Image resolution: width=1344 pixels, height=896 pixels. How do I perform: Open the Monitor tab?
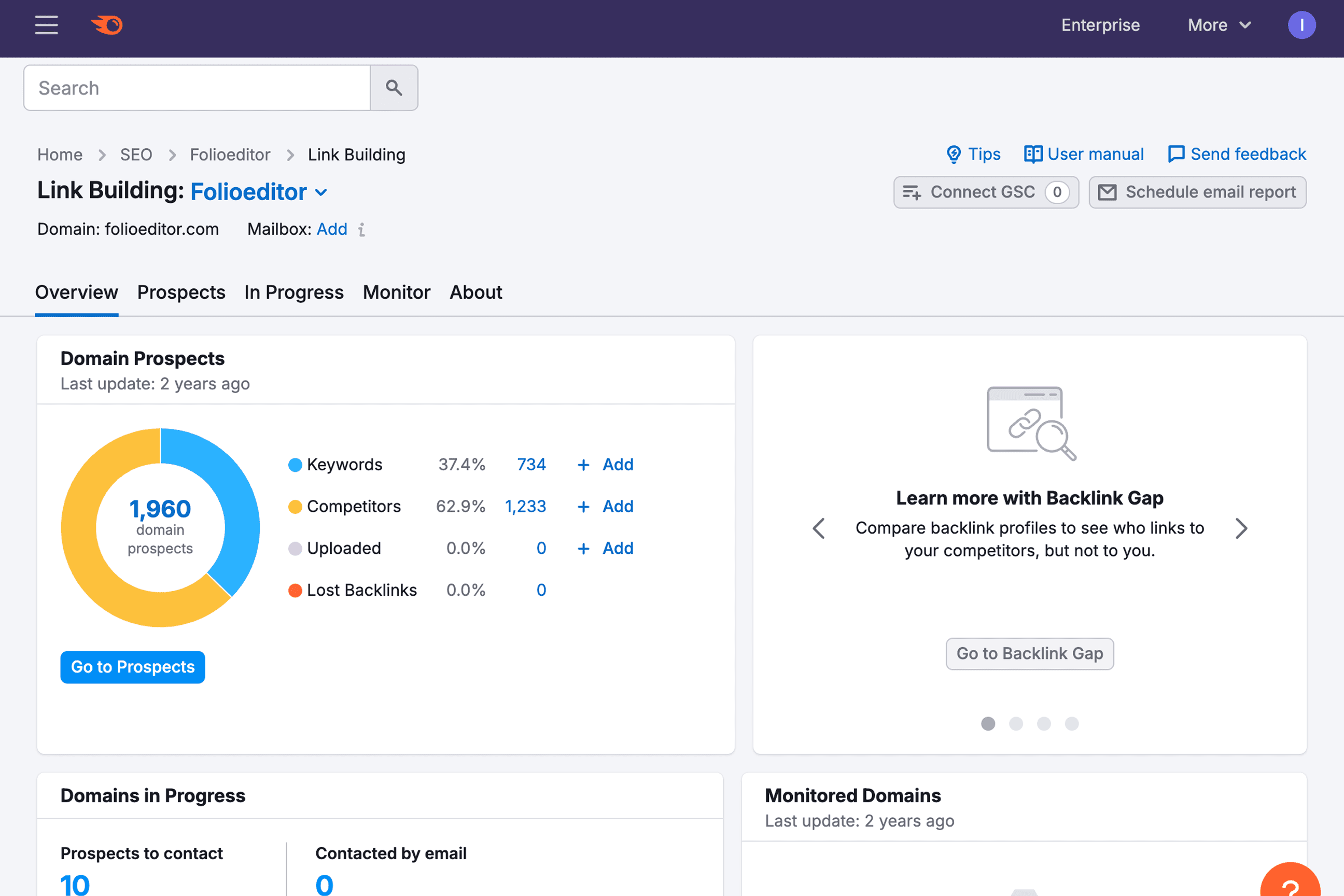[x=396, y=292]
